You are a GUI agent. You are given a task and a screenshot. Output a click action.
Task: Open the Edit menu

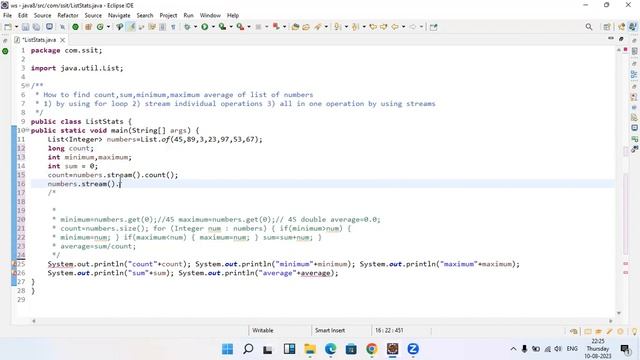(23, 16)
